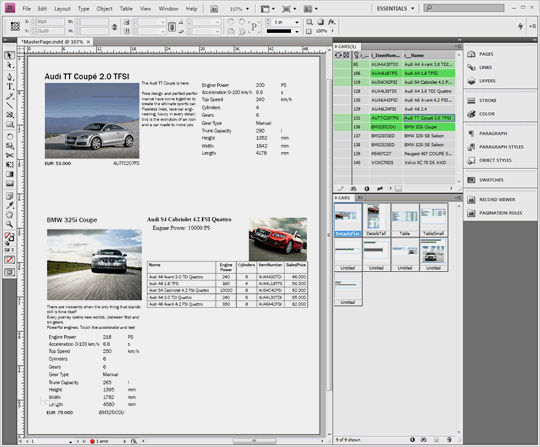Open the stroke weight dropdown
Screen dimensions: 540x447
coord(297,22)
